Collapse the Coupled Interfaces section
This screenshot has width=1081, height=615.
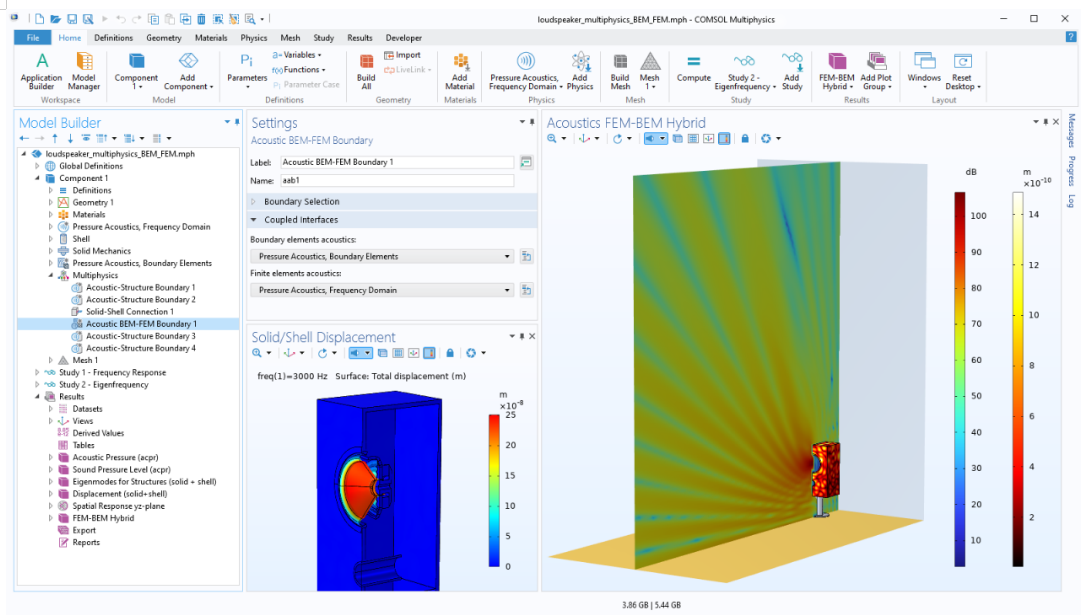(254, 220)
